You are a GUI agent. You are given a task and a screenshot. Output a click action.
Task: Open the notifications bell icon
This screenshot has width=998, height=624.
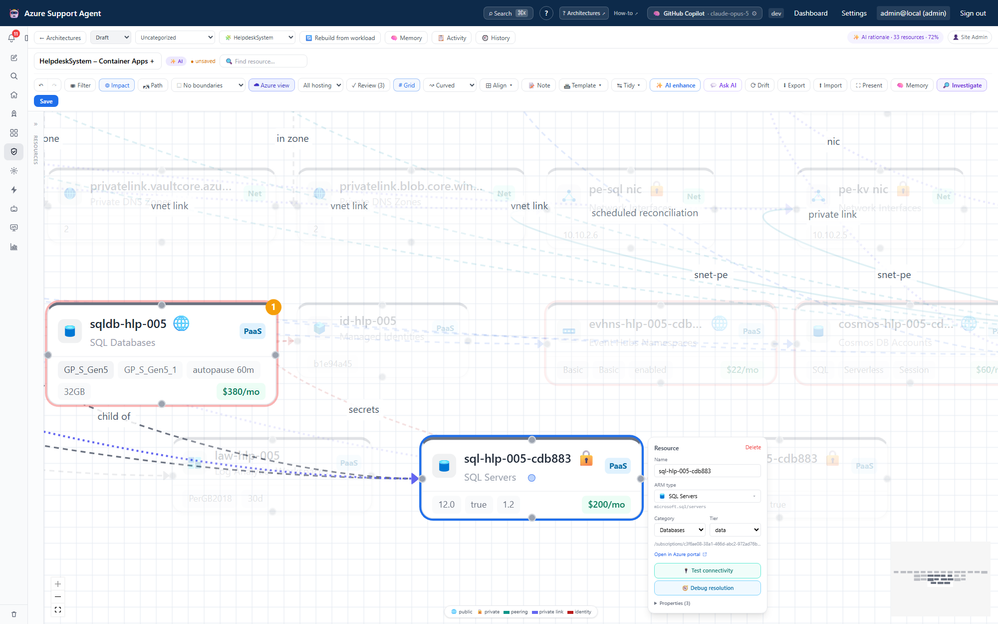pos(12,38)
